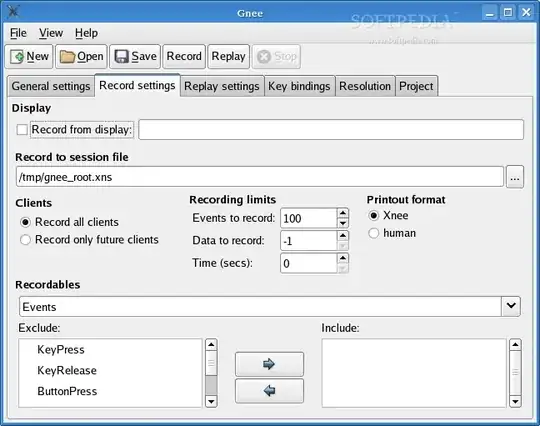Decrease Events to record with down arrow
The width and height of the screenshot is (540, 426).
pyautogui.click(x=343, y=224)
